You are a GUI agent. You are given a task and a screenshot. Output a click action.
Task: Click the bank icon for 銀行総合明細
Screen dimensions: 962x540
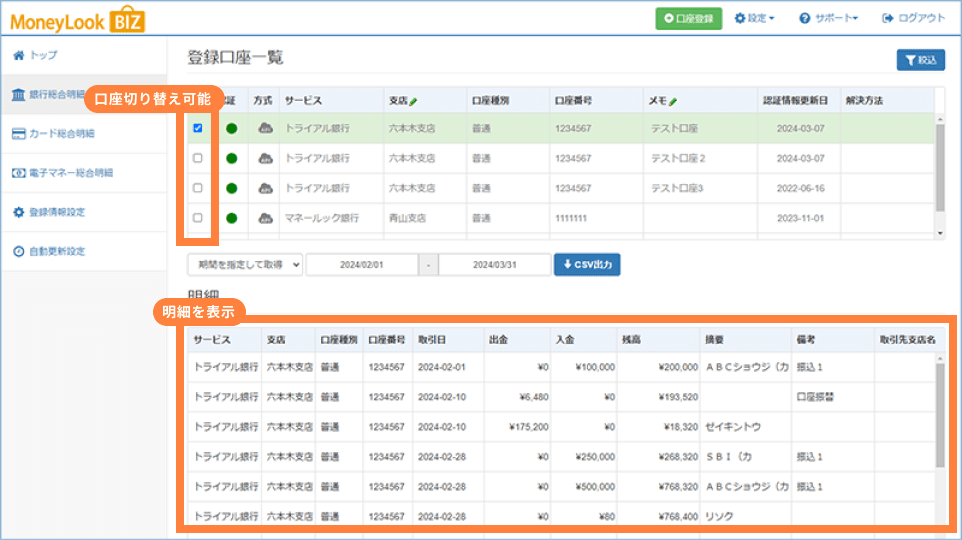click(x=18, y=94)
